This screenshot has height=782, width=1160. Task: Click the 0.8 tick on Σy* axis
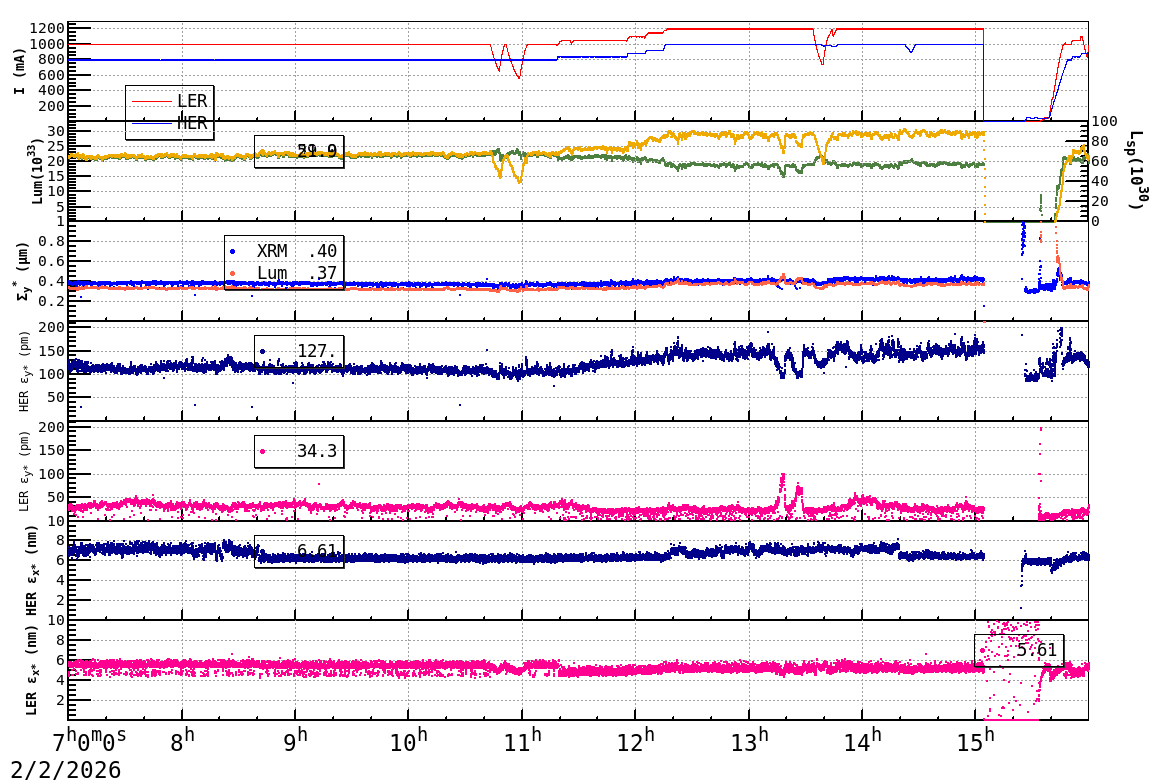point(53,241)
